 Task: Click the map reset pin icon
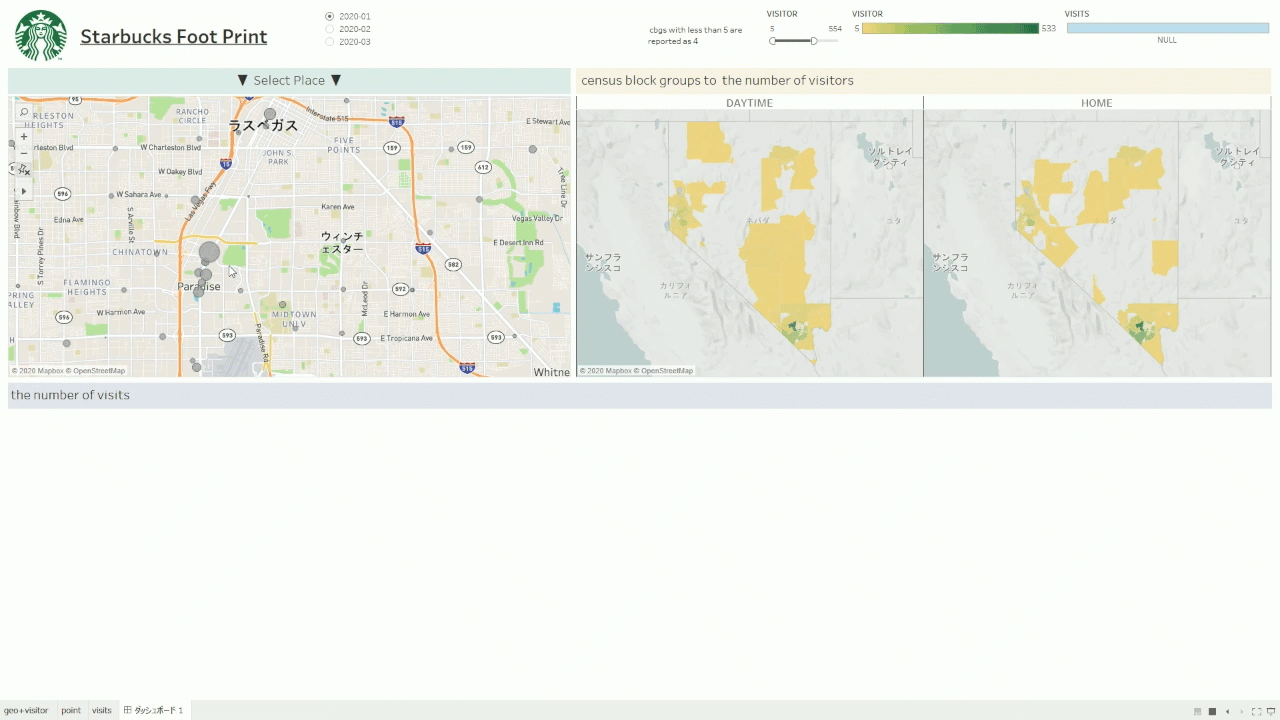point(24,170)
